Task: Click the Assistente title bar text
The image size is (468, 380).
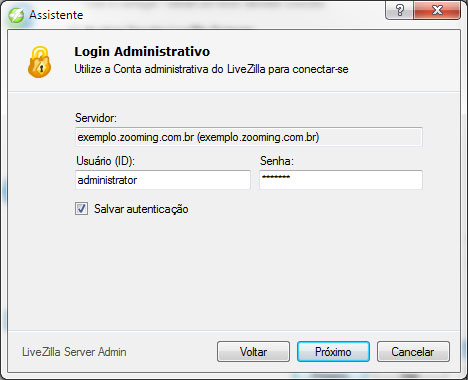Action: (56, 15)
